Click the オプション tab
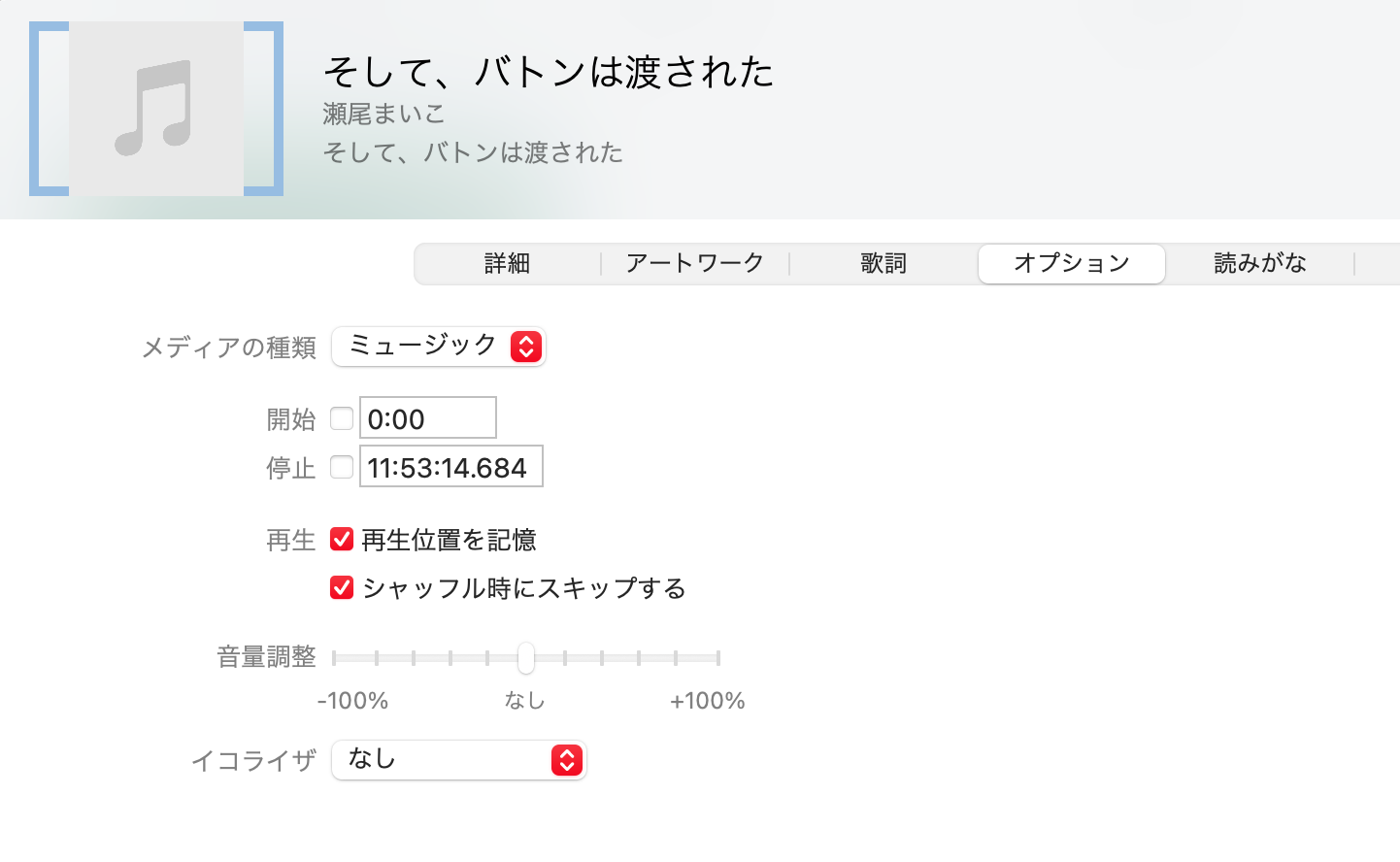Image resolution: width=1400 pixels, height=862 pixels. [1071, 263]
